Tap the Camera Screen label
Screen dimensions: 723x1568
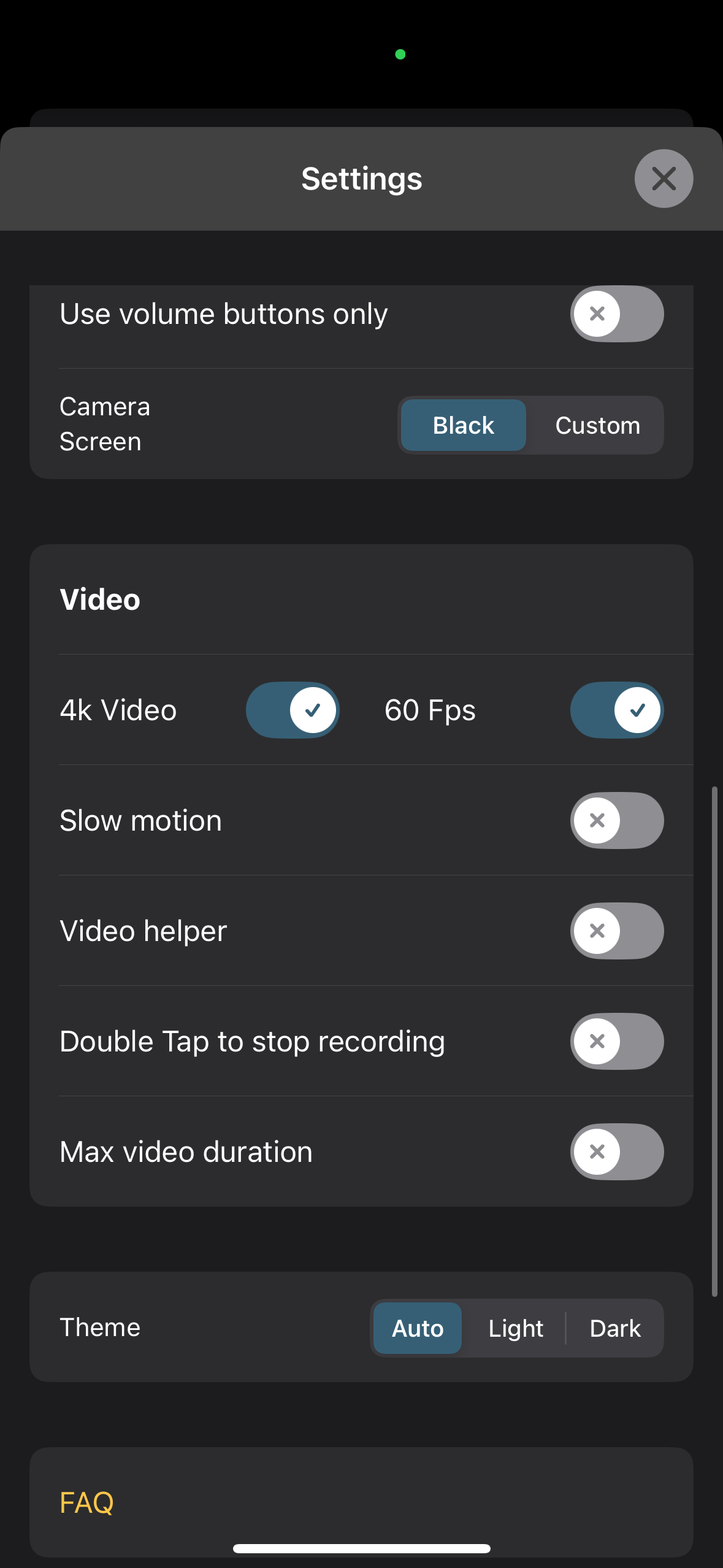tap(105, 424)
